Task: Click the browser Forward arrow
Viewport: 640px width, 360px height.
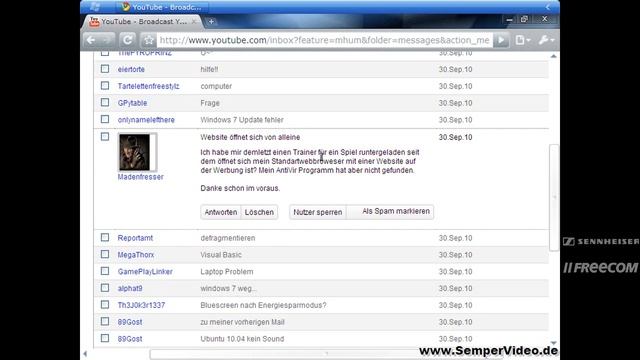Action: click(x=108, y=40)
